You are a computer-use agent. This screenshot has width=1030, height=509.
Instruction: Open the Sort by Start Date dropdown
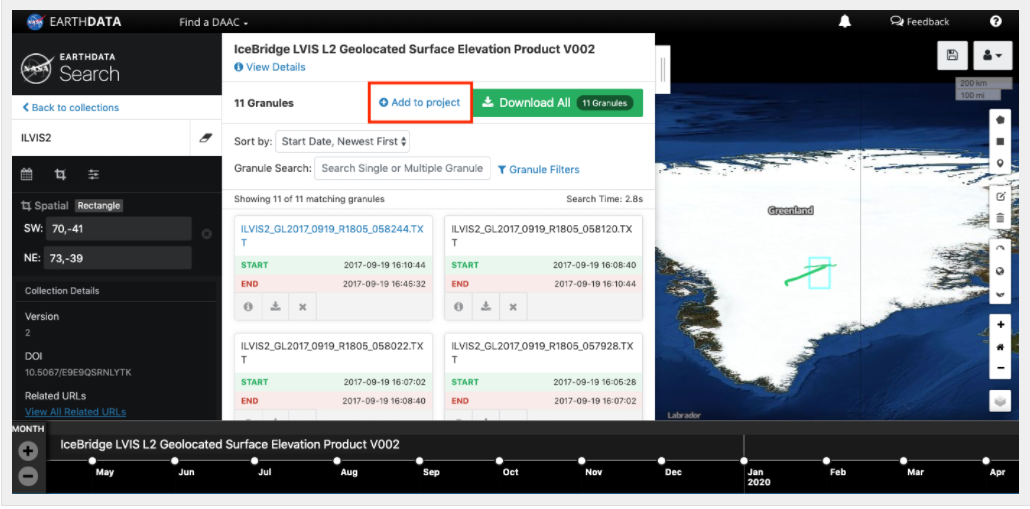[342, 141]
